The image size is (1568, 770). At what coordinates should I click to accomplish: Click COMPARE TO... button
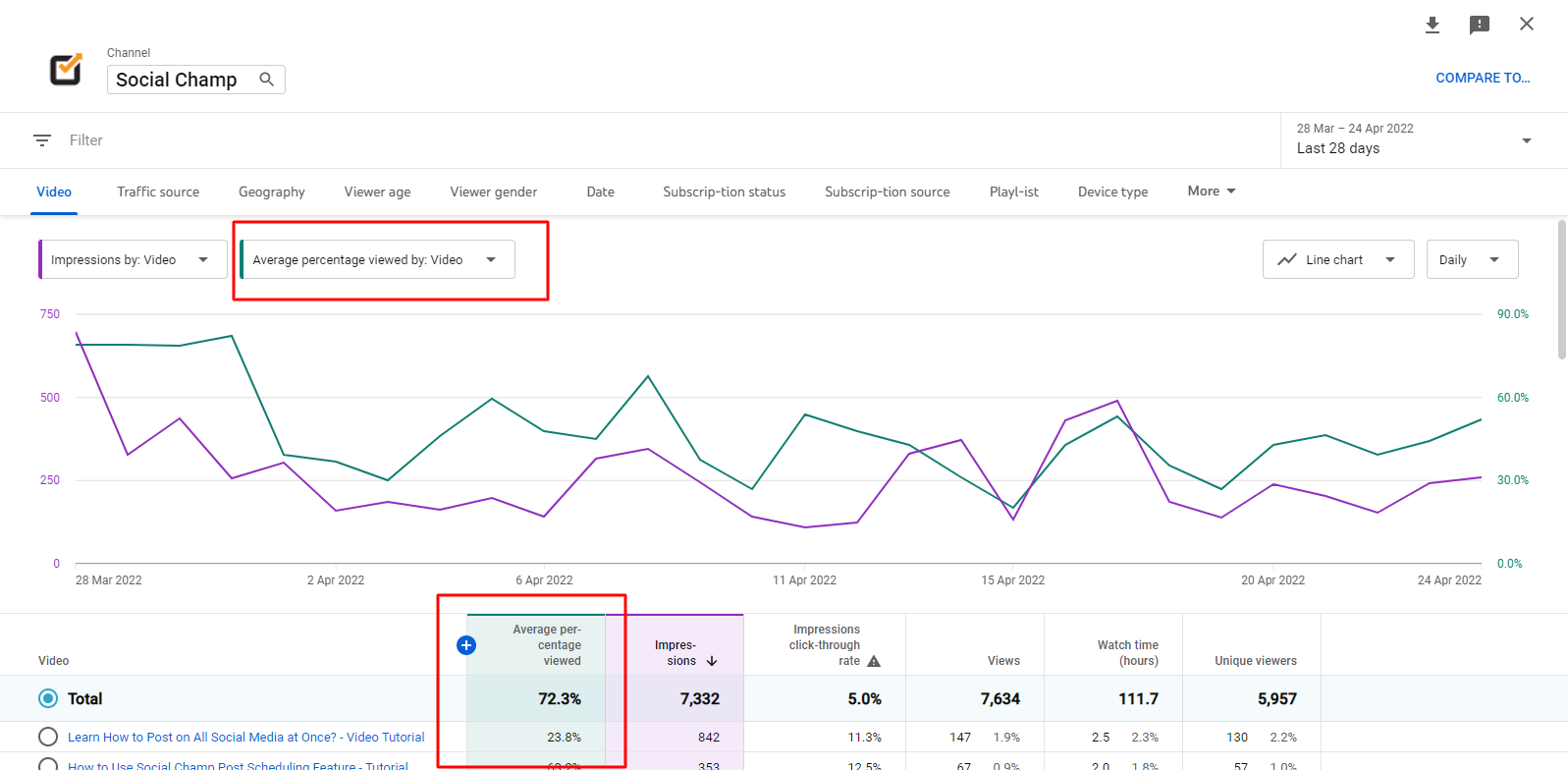[x=1483, y=78]
